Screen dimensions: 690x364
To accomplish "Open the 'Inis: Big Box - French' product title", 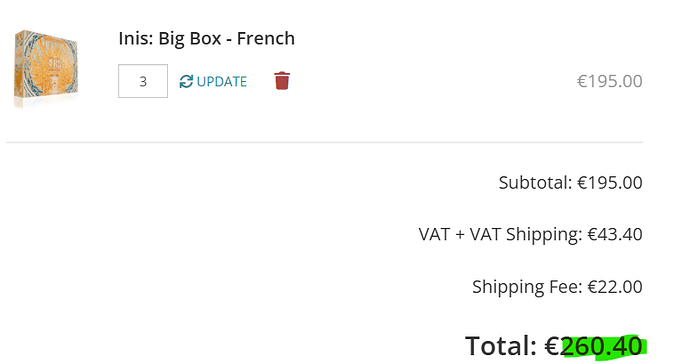I will pyautogui.click(x=206, y=38).
